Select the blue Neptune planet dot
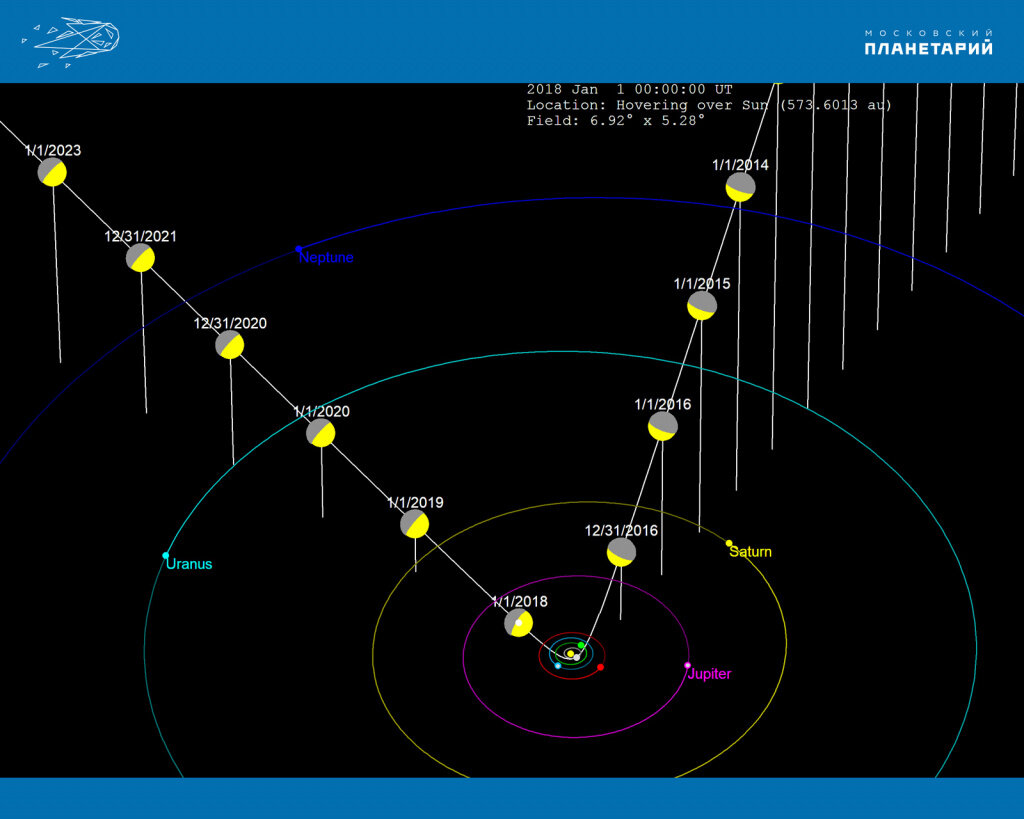 (x=298, y=249)
